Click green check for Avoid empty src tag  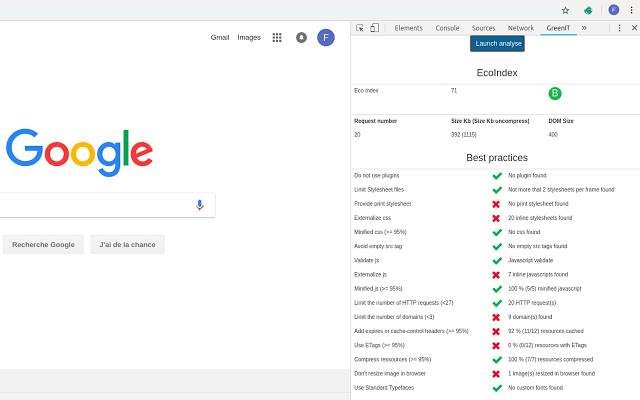(x=497, y=247)
